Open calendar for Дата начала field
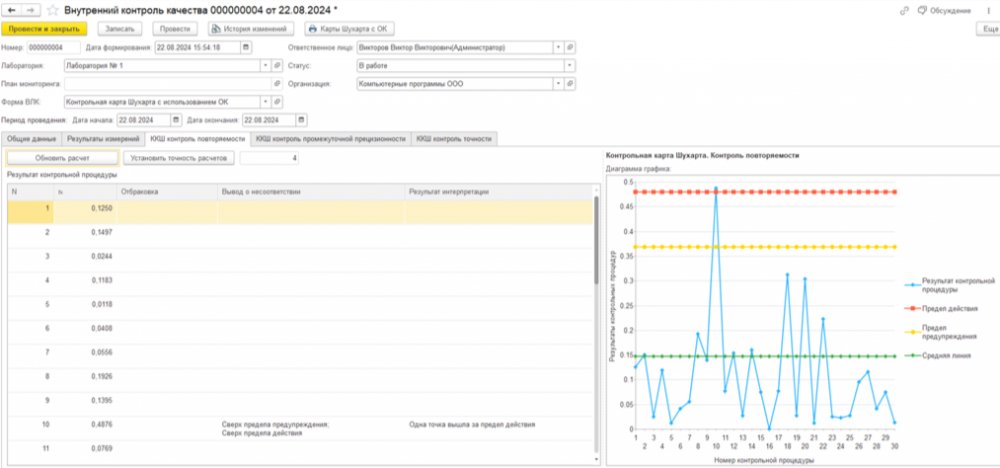Screen dimensions: 1000x468 click(177, 120)
